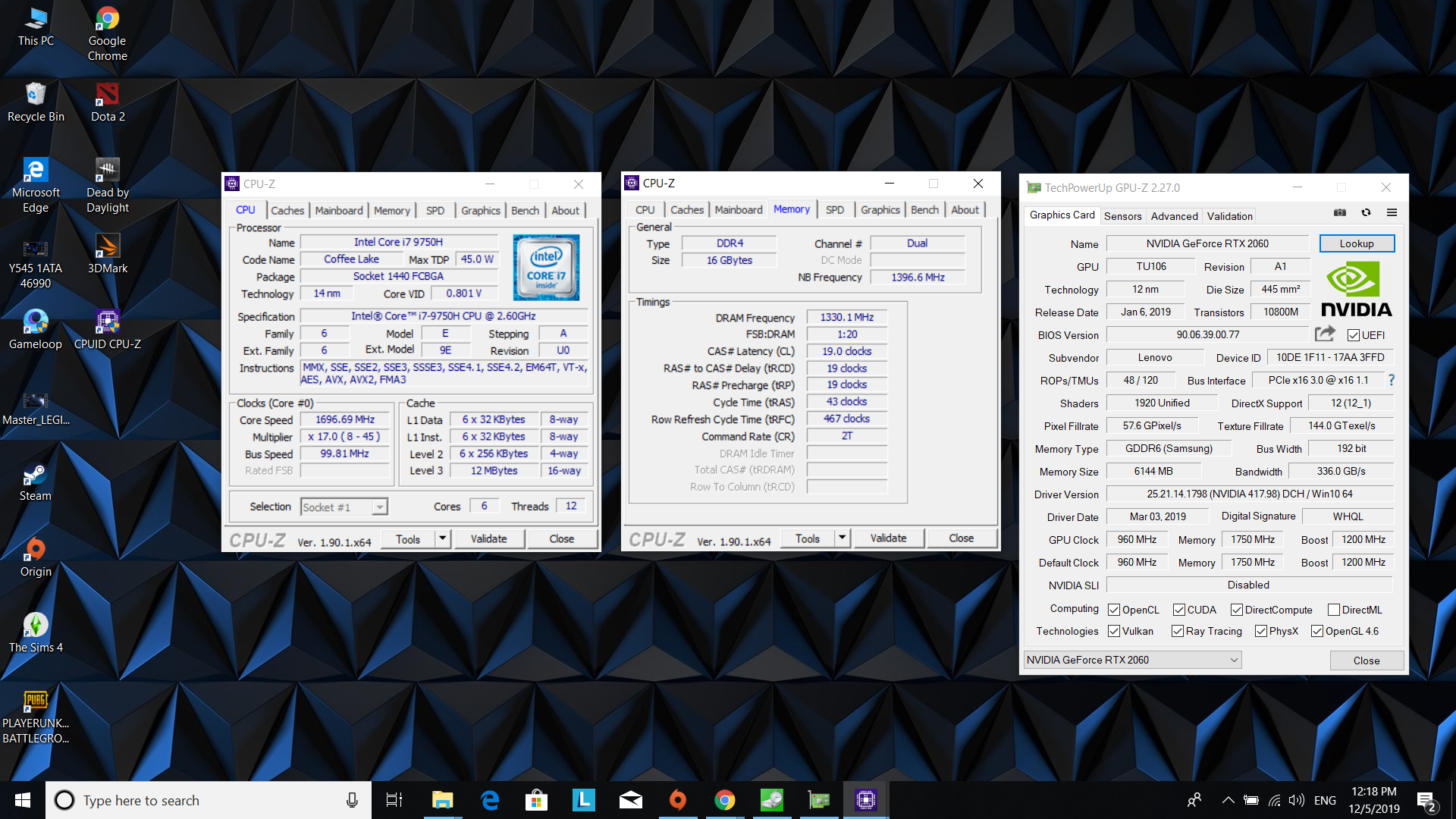Image resolution: width=1456 pixels, height=819 pixels.
Task: Launch Dead by Daylight shortcut
Action: click(107, 186)
